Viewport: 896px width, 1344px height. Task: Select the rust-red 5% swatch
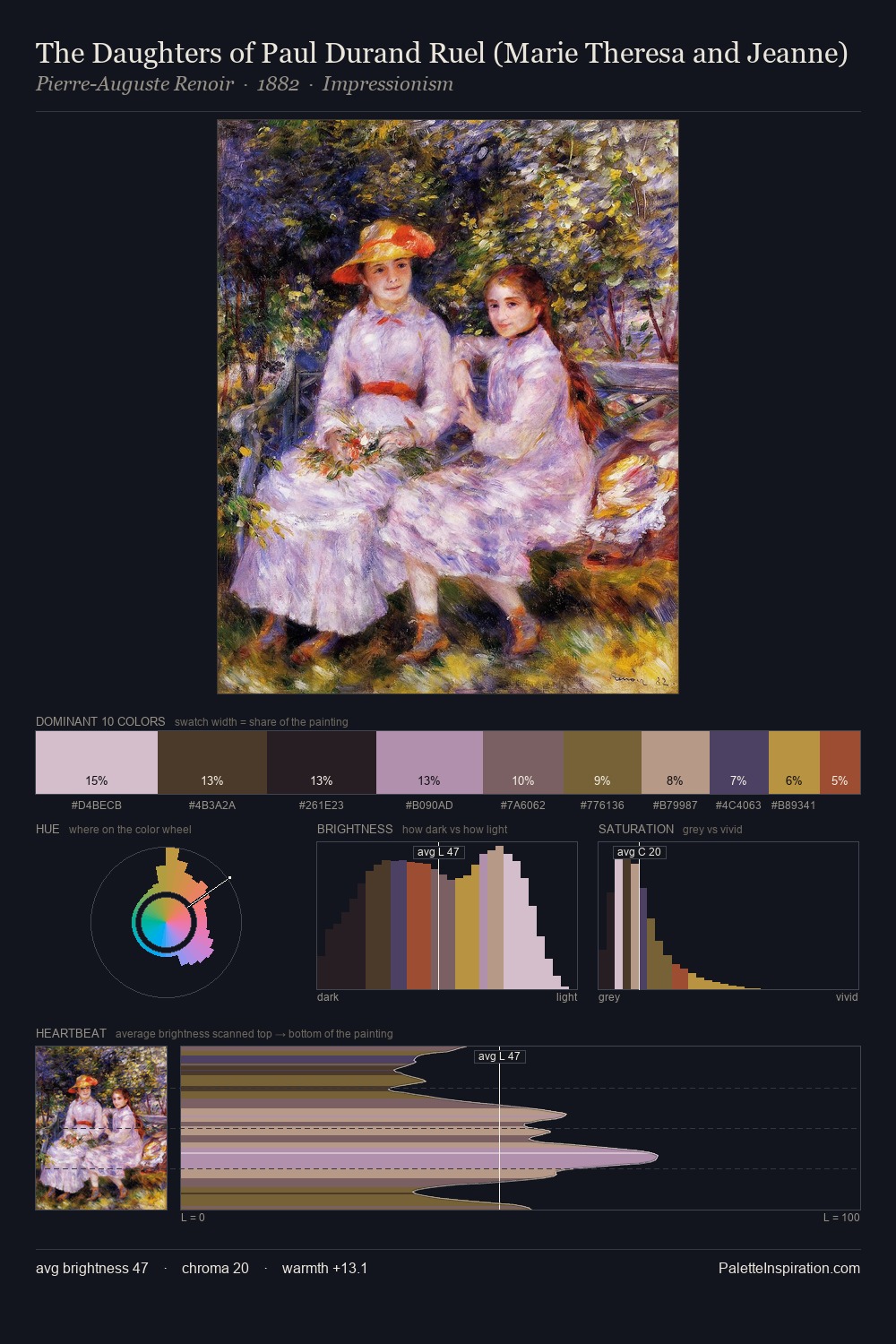[840, 762]
